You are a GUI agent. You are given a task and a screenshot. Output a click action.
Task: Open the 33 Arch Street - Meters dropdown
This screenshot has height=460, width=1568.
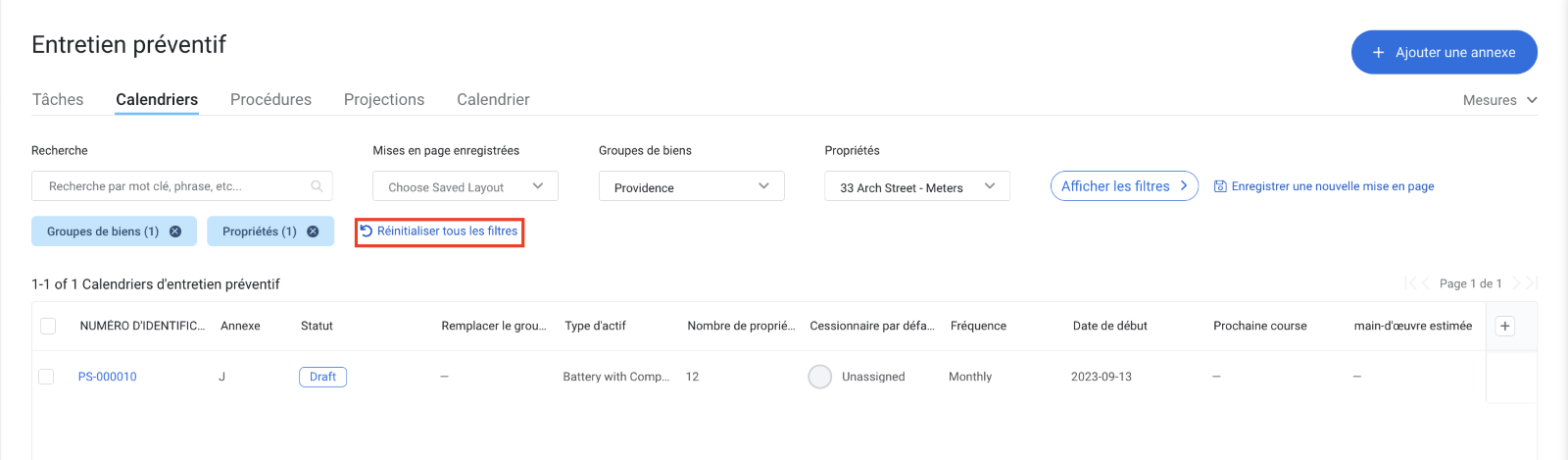916,186
